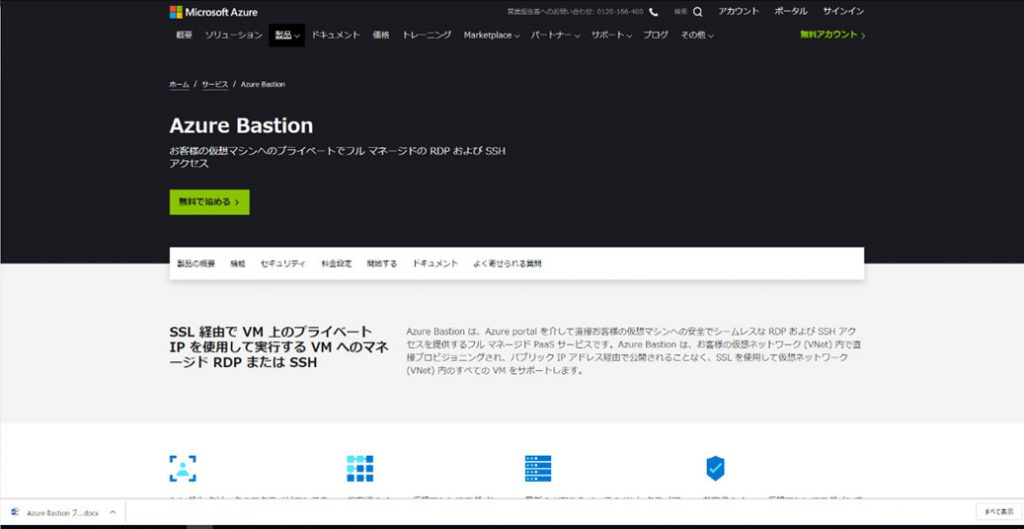Screen dimensions: 1024x529
Task: Open search with the magnifier icon
Action: click(x=697, y=12)
